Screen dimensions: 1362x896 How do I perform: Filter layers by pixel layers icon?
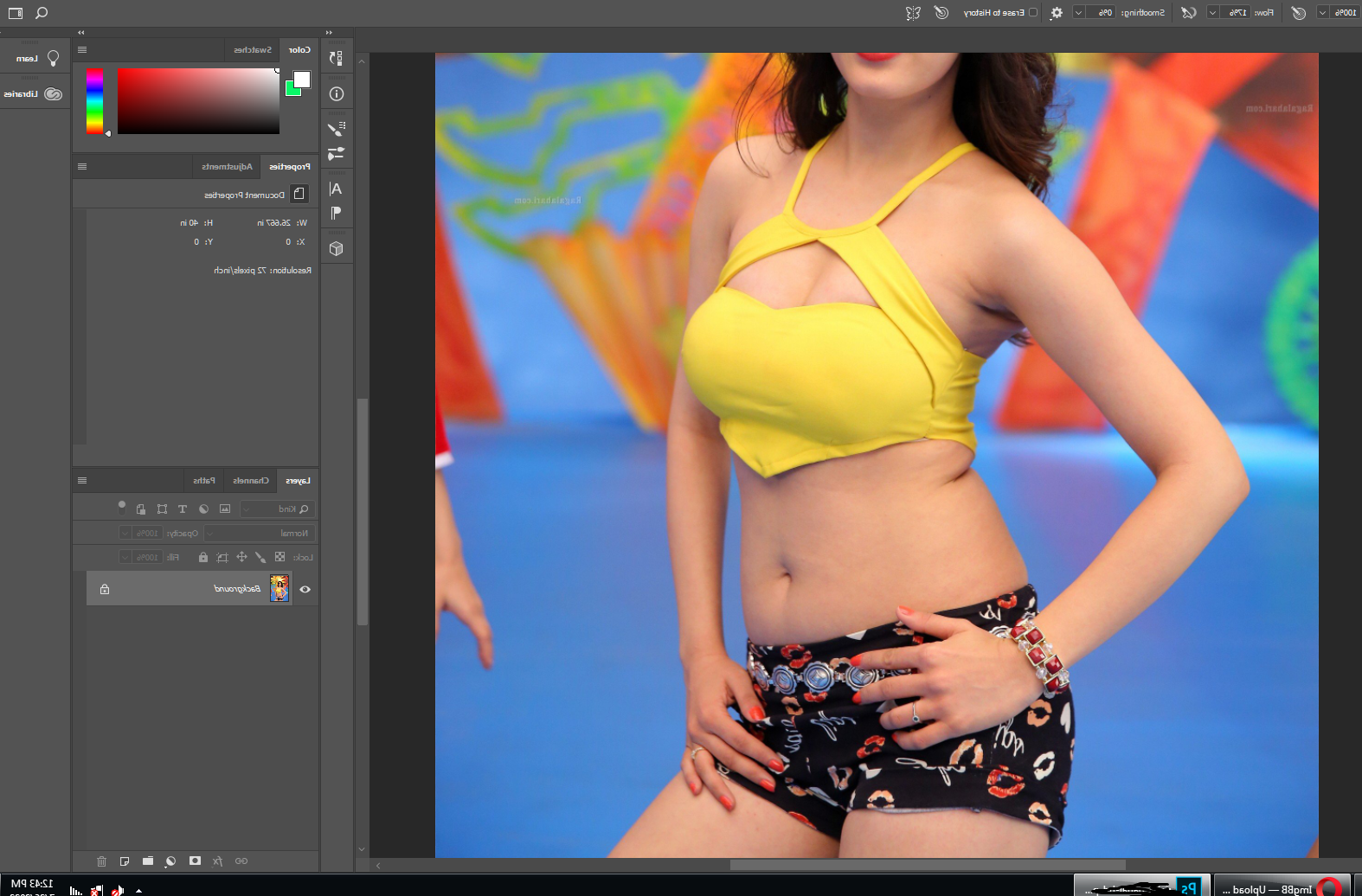click(x=225, y=509)
